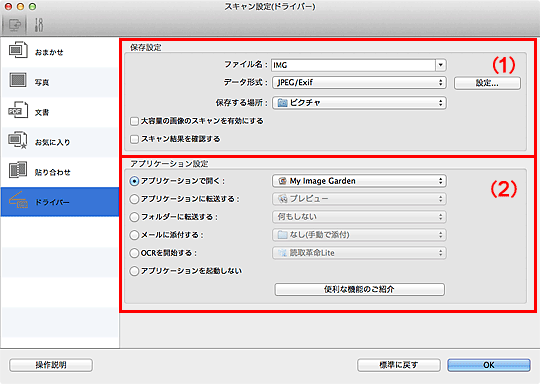This screenshot has height=384, width=540.
Task: Enable スキャン結果を確認する checkbox
Action: point(134,139)
